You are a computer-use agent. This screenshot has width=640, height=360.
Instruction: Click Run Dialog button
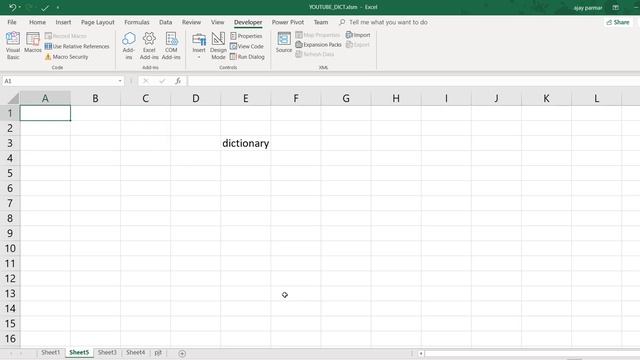click(x=247, y=57)
